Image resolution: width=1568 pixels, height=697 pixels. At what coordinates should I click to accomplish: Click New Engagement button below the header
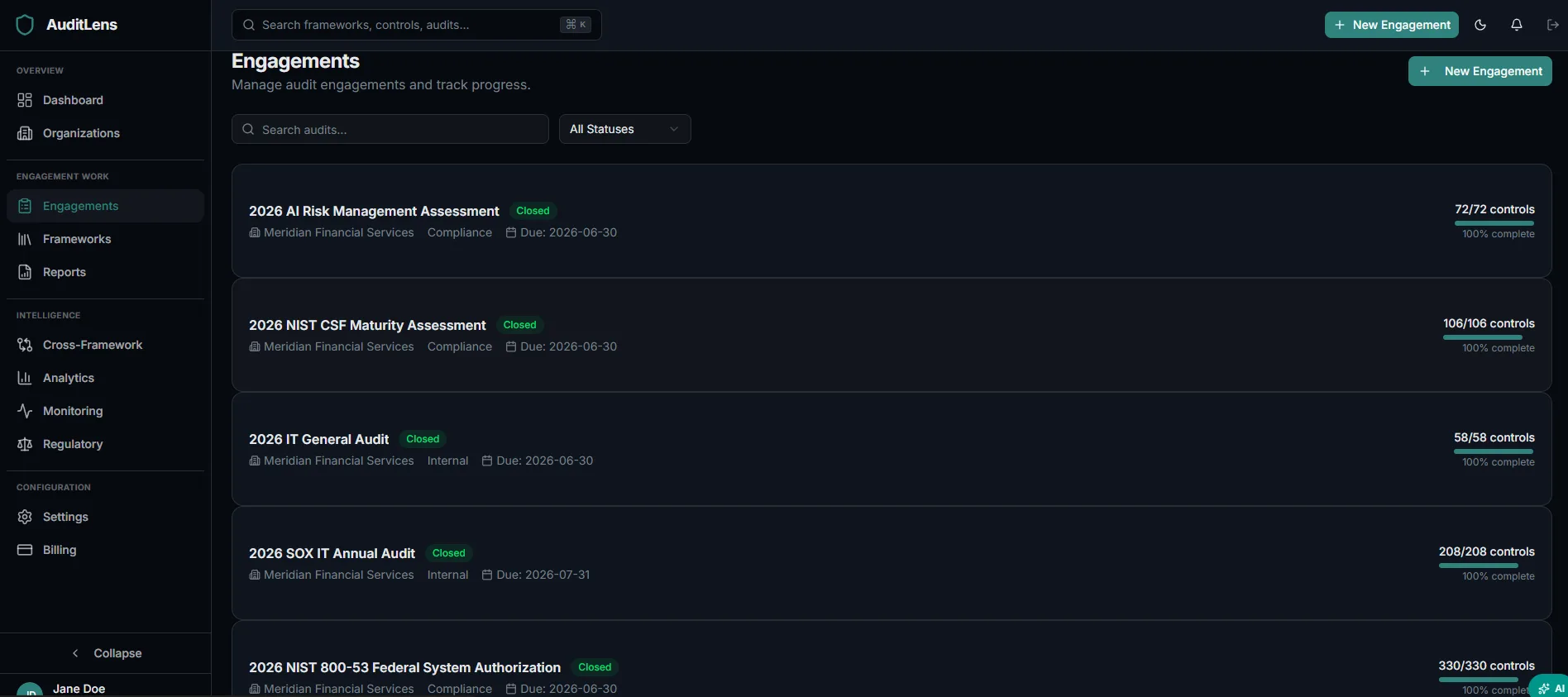[1480, 71]
